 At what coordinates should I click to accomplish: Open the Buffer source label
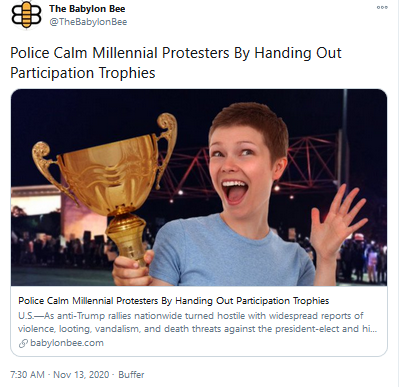(x=131, y=375)
